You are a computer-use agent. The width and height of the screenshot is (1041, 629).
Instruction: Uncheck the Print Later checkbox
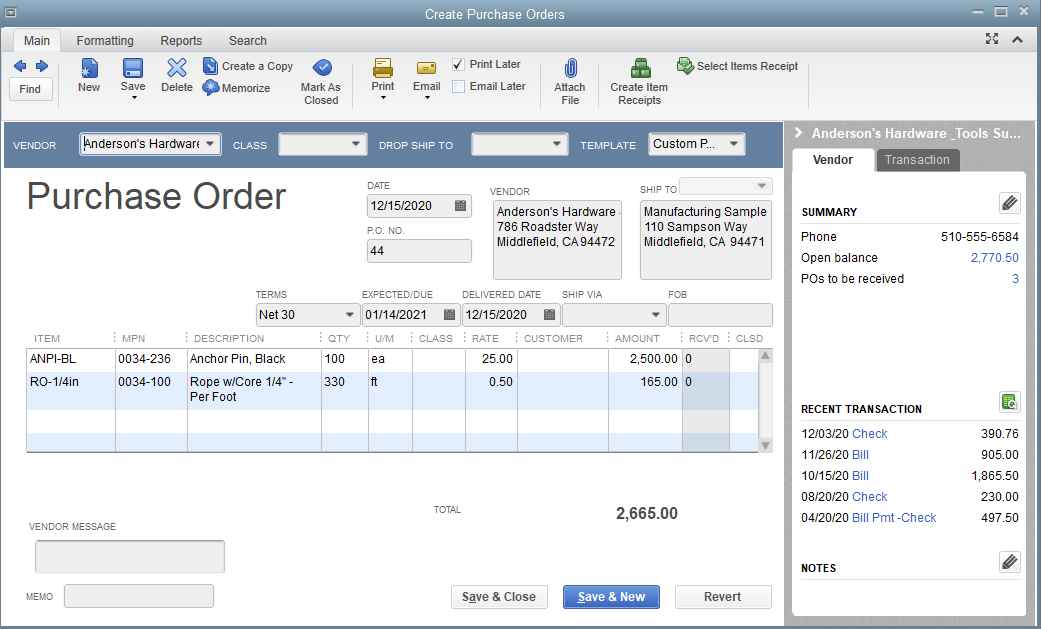tap(458, 64)
